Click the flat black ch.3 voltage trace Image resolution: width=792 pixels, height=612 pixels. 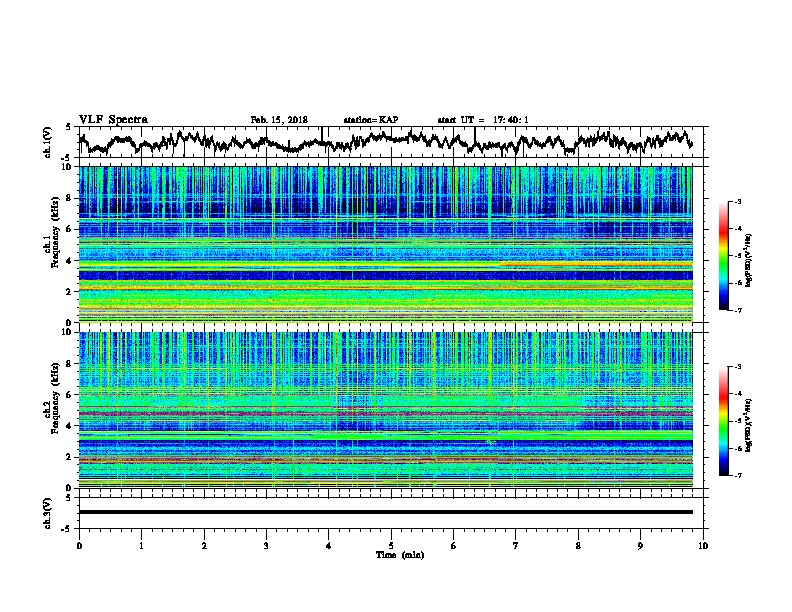pos(385,512)
